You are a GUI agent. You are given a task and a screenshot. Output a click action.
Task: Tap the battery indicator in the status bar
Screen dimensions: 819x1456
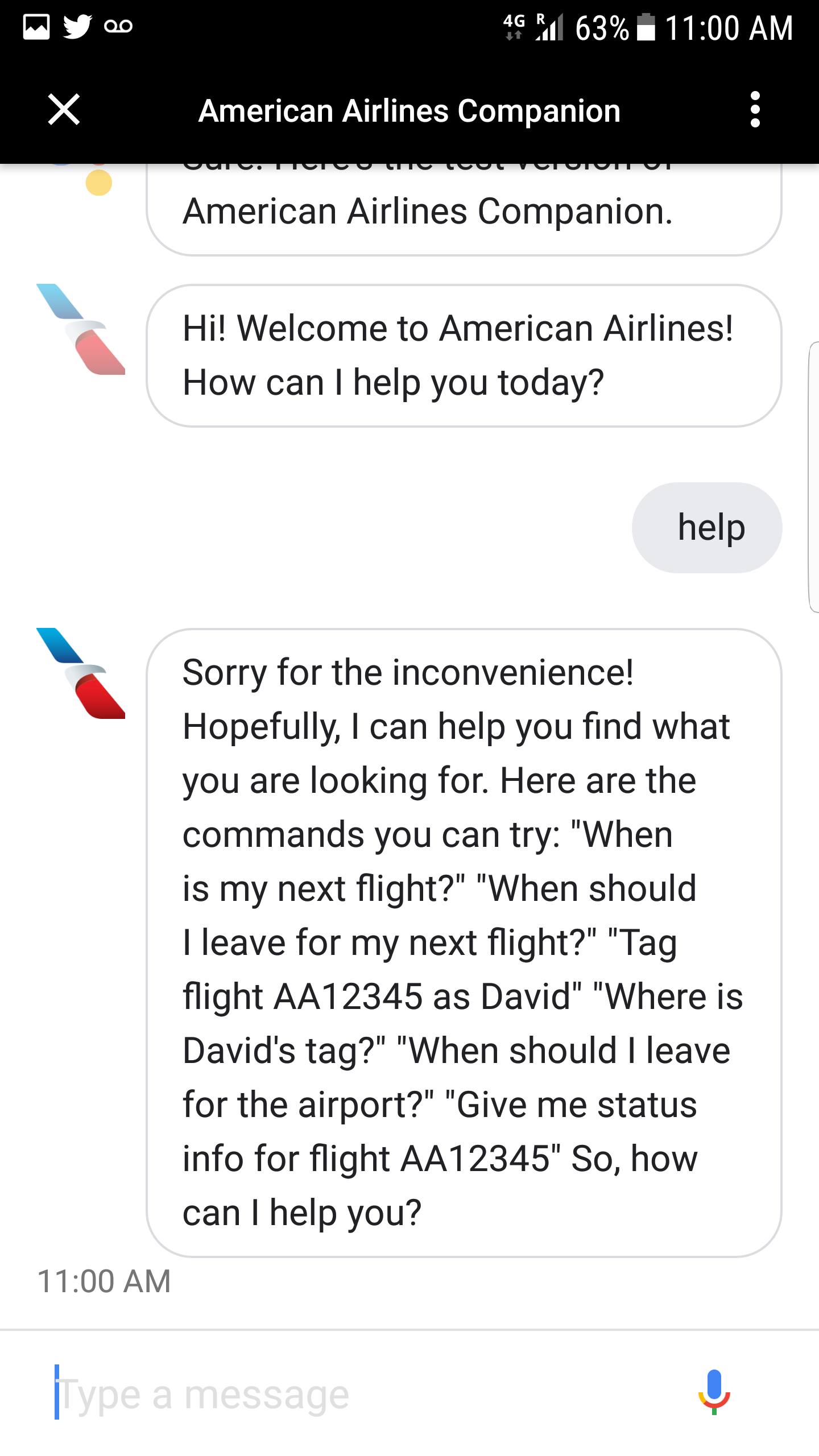tap(647, 27)
